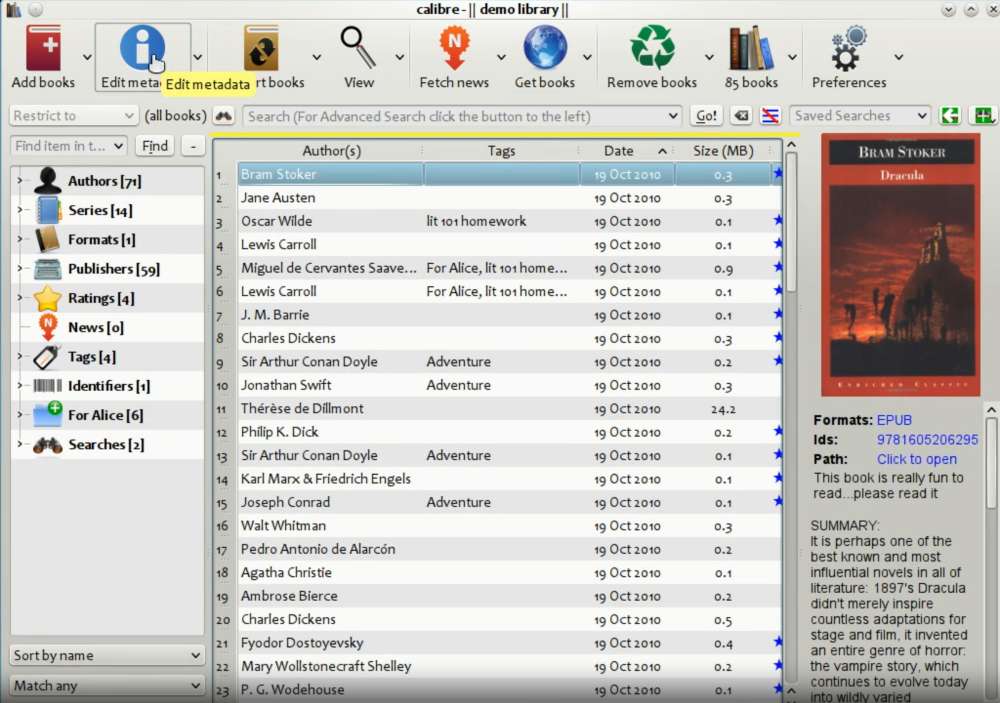
Task: Open Preferences gear icon
Action: [849, 48]
